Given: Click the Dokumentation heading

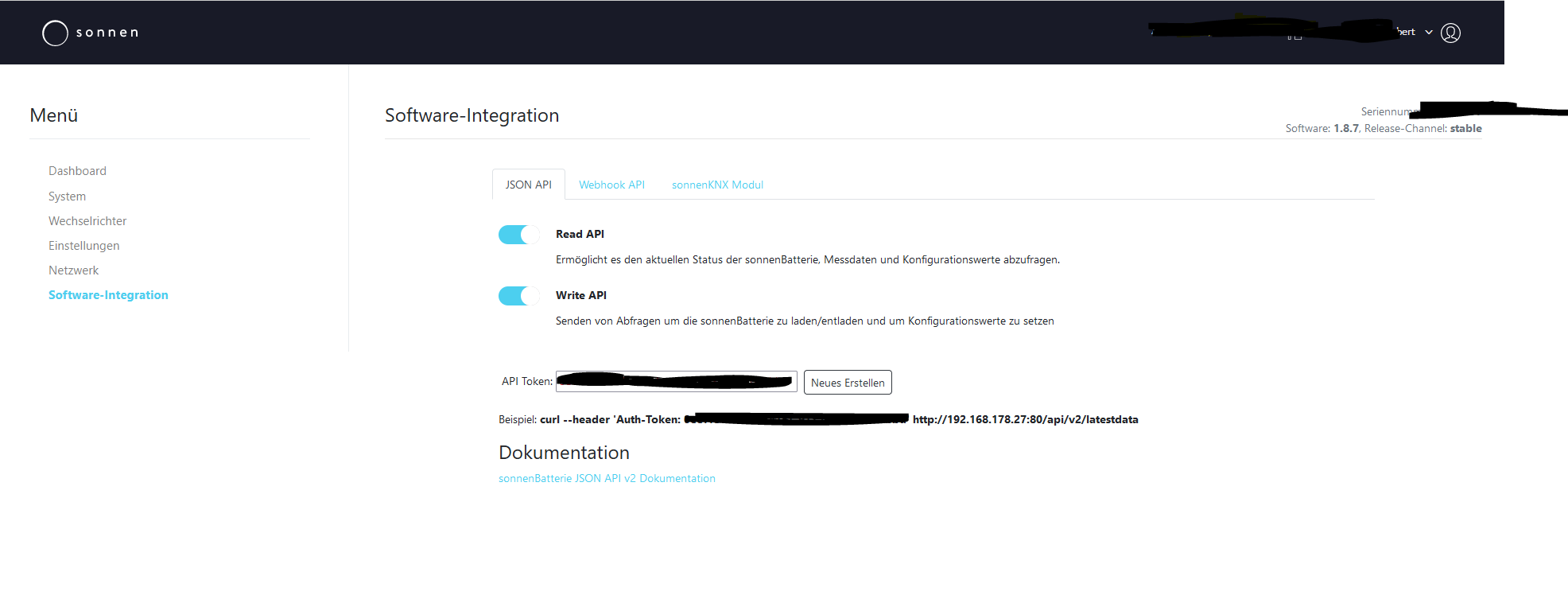Looking at the screenshot, I should point(564,453).
